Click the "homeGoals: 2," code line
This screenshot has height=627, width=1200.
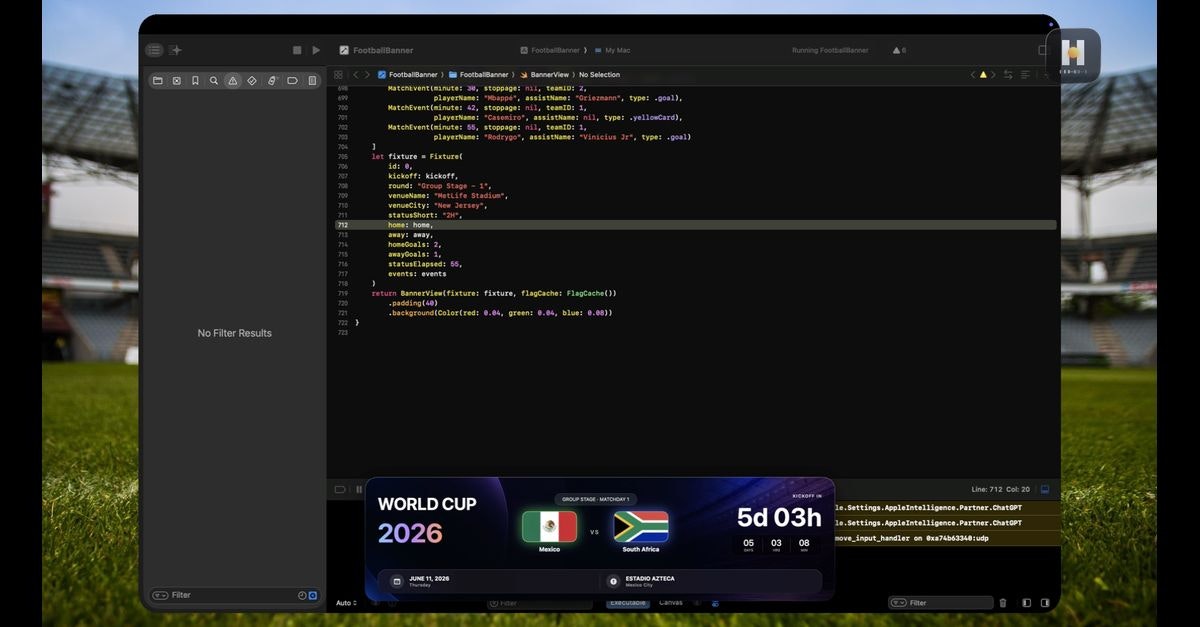click(415, 244)
